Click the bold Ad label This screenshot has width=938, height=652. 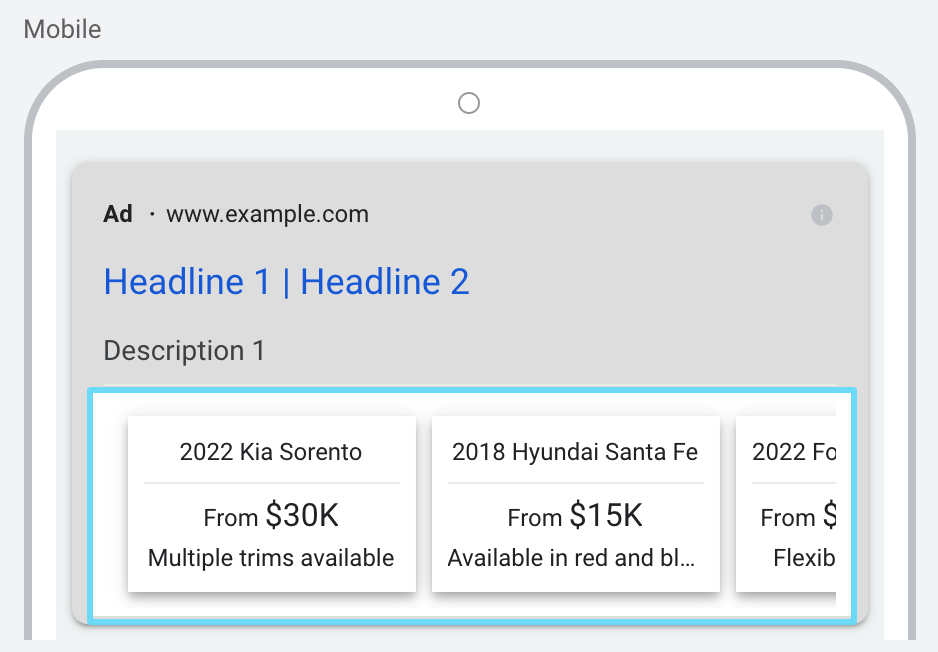coord(118,214)
